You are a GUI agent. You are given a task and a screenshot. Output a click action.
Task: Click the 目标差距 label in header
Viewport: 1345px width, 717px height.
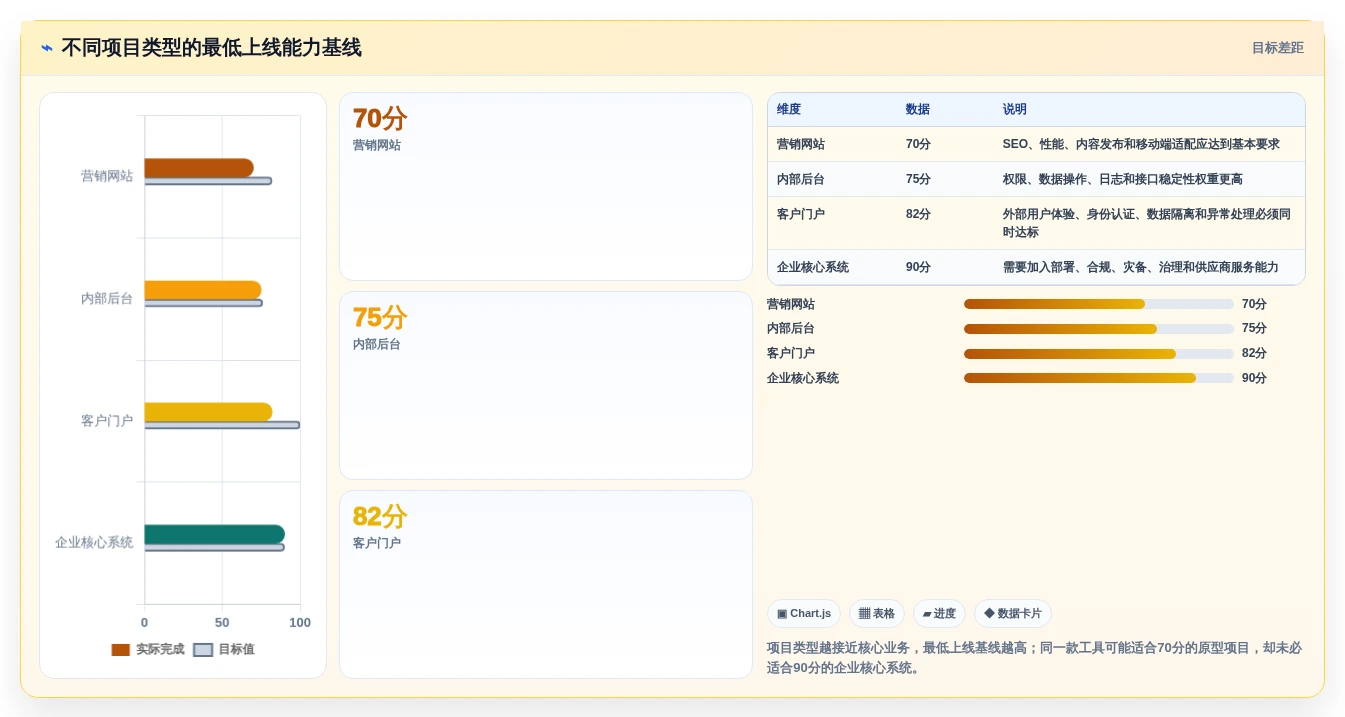1277,48
